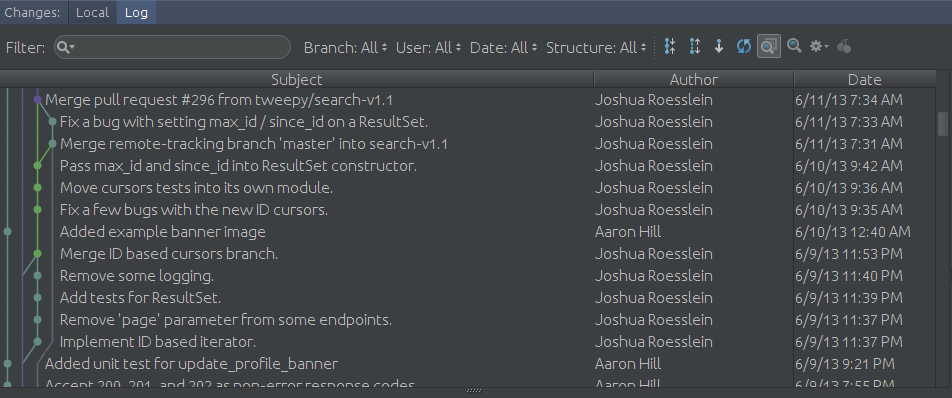Click the magnifier icon beside Show Details
Viewport: 952px width, 398px height.
click(x=794, y=46)
